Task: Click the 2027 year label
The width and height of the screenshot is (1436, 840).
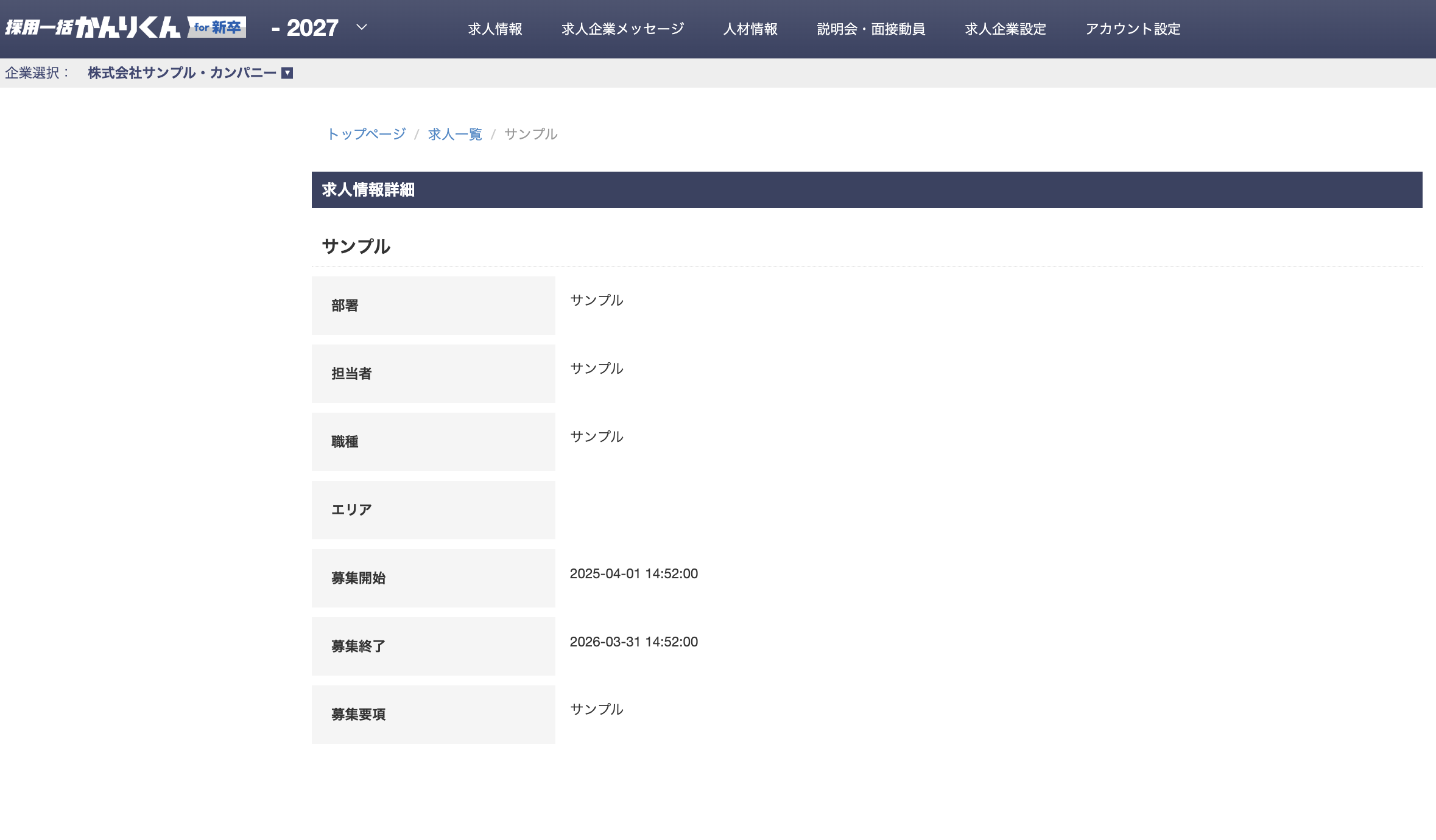Action: (x=312, y=28)
